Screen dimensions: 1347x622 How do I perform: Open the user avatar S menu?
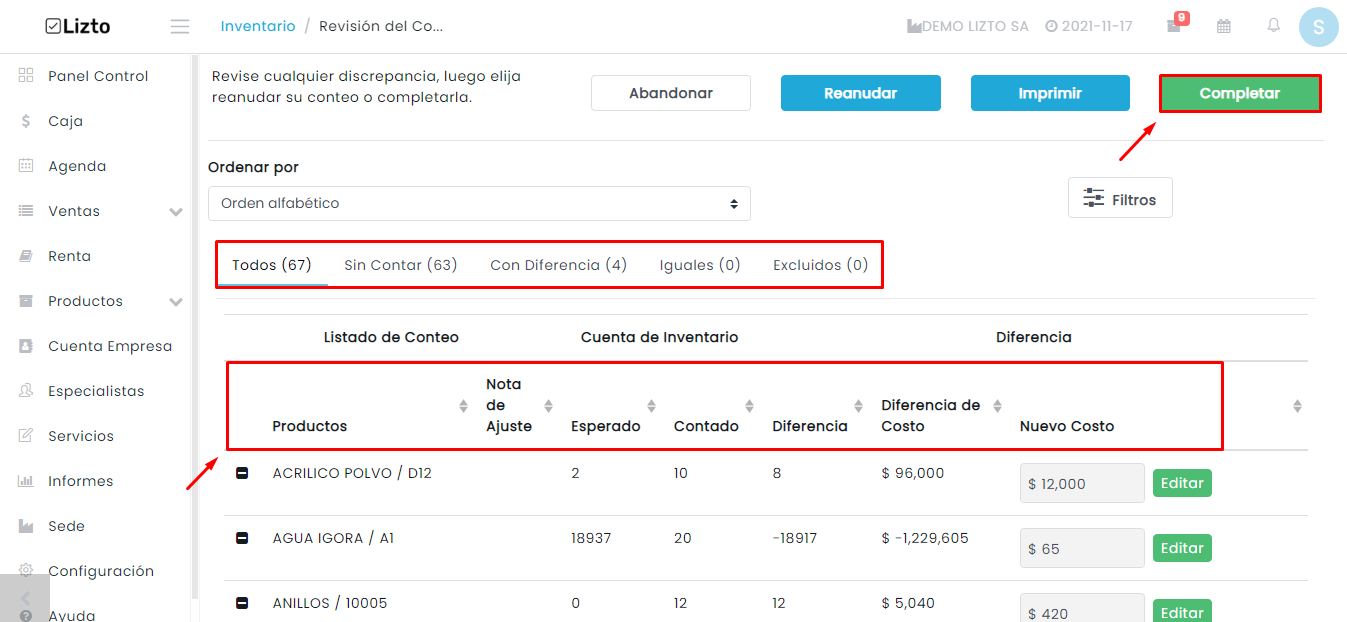click(1318, 27)
